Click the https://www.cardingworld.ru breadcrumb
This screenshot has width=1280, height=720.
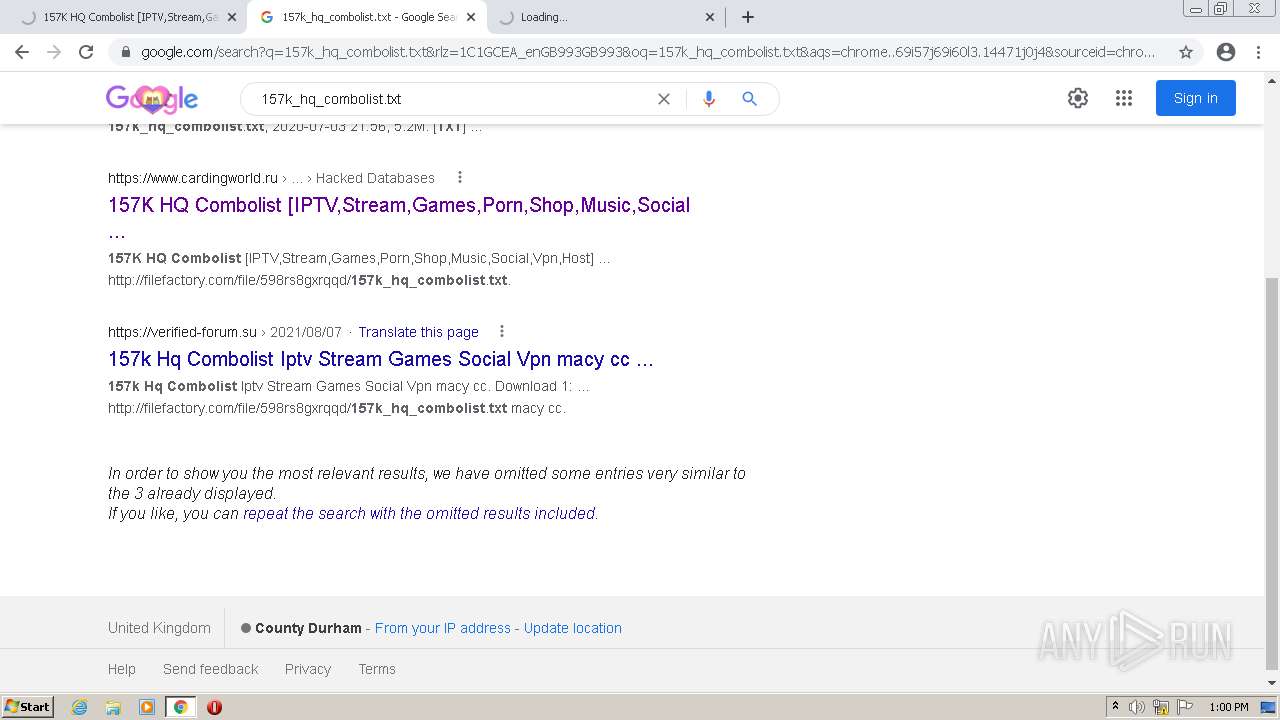pos(193,178)
